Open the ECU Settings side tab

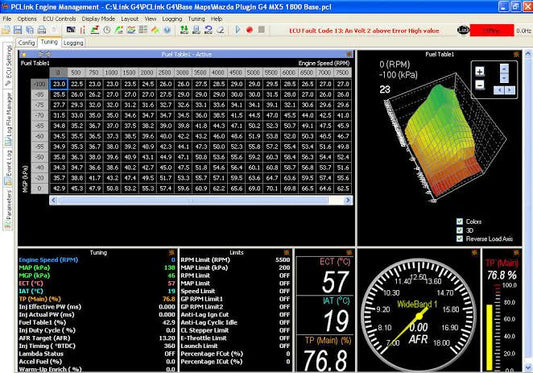8,66
